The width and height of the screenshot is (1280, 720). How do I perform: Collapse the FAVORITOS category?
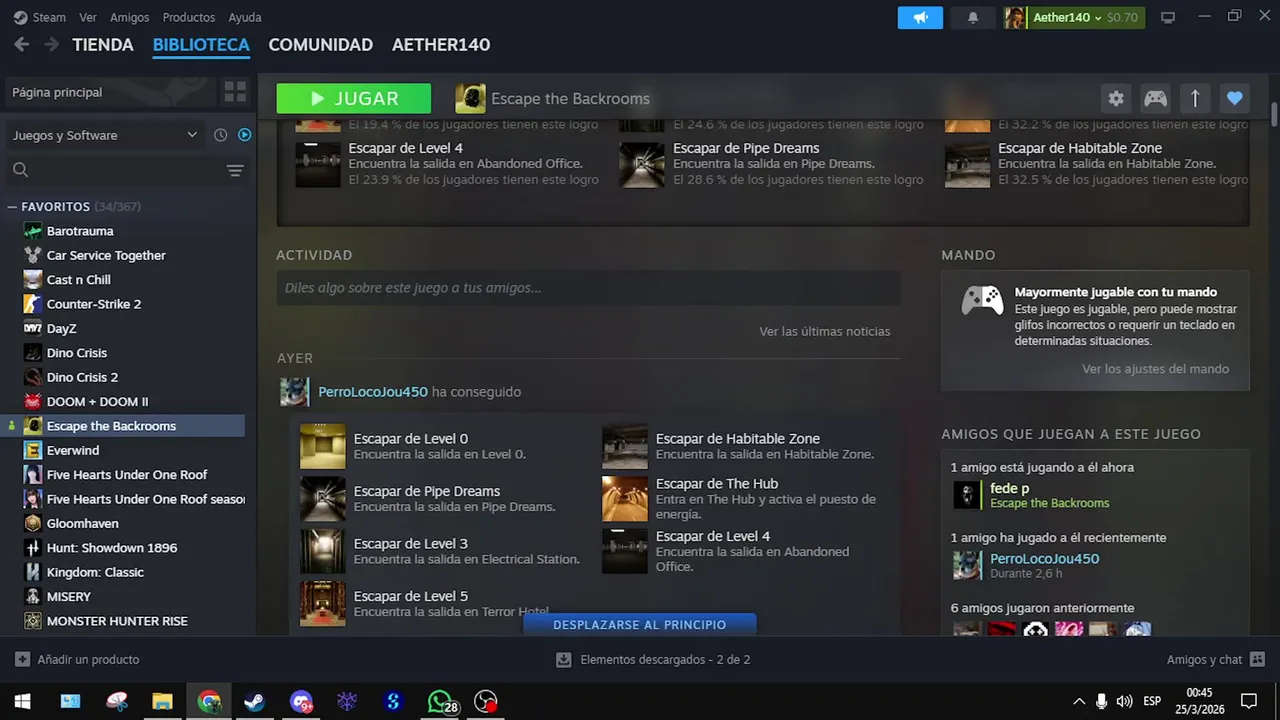pos(12,207)
